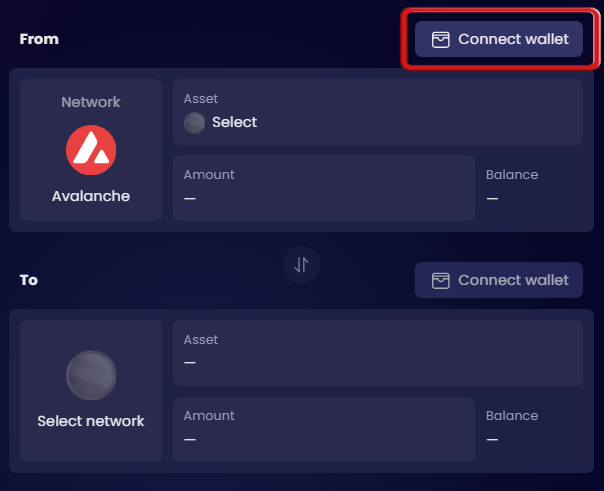Click the From Amount input field
The image size is (604, 491).
tap(324, 188)
